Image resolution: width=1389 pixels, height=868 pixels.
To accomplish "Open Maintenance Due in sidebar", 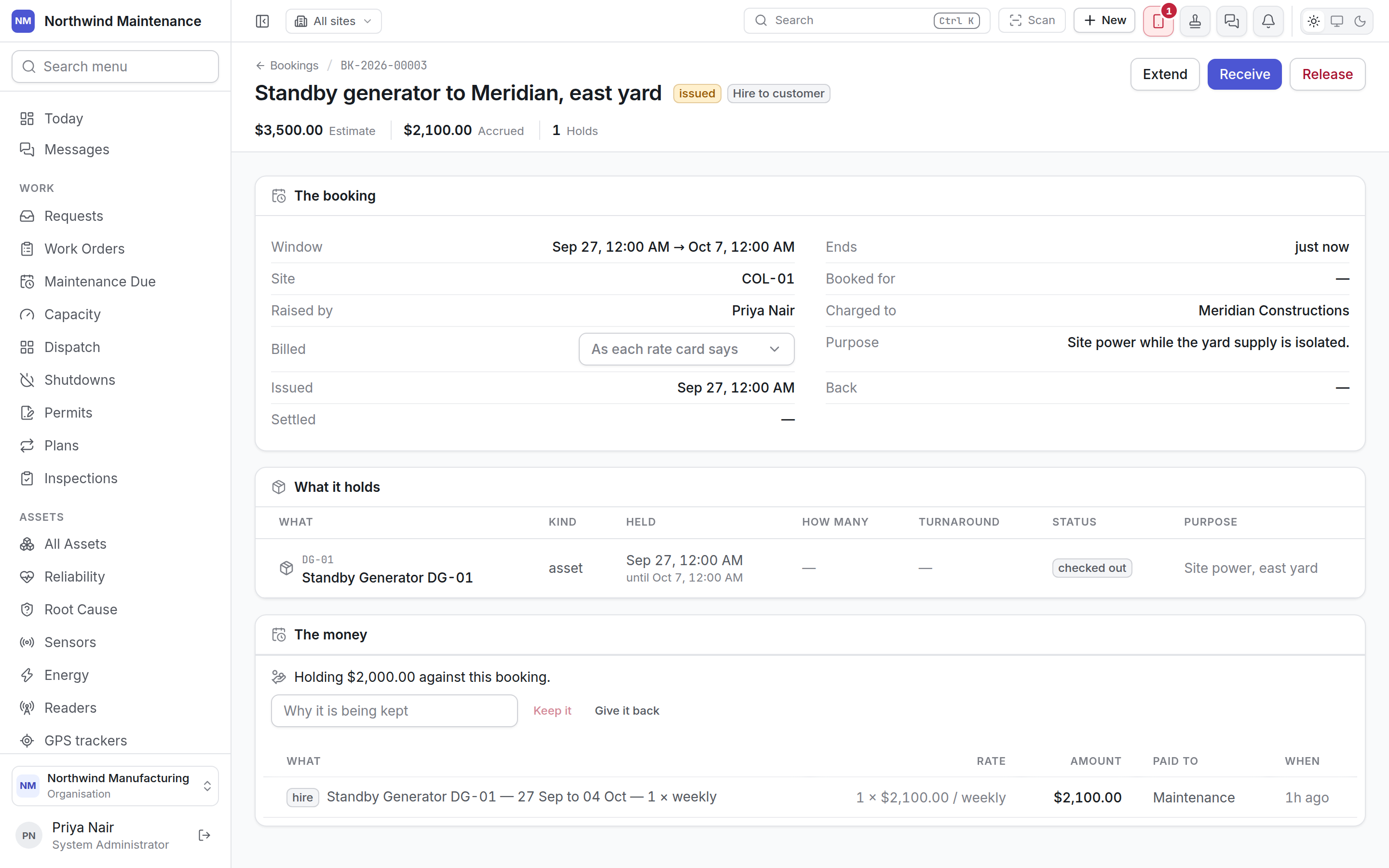I will [115, 281].
